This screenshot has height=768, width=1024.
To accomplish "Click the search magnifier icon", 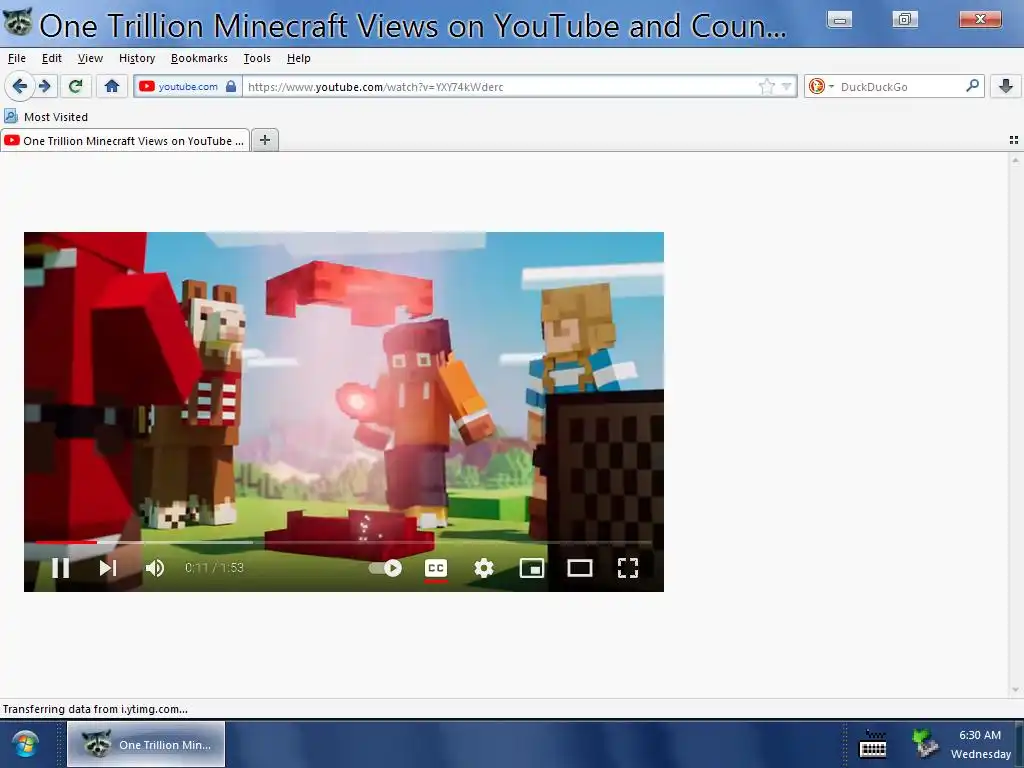I will pyautogui.click(x=972, y=86).
